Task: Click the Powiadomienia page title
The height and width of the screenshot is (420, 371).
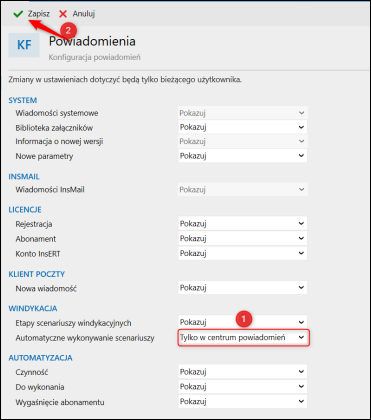Action: point(92,42)
